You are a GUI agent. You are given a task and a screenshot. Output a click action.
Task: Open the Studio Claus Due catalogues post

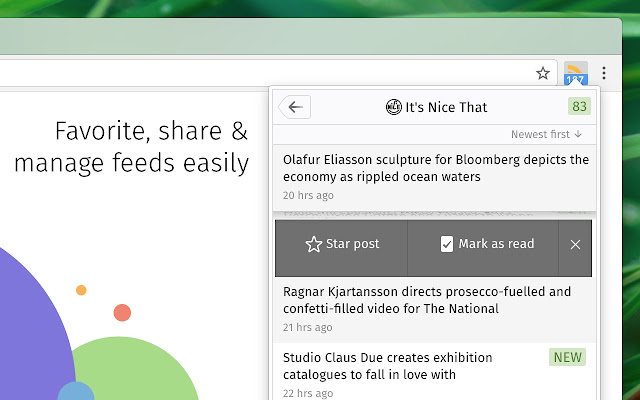pos(387,366)
